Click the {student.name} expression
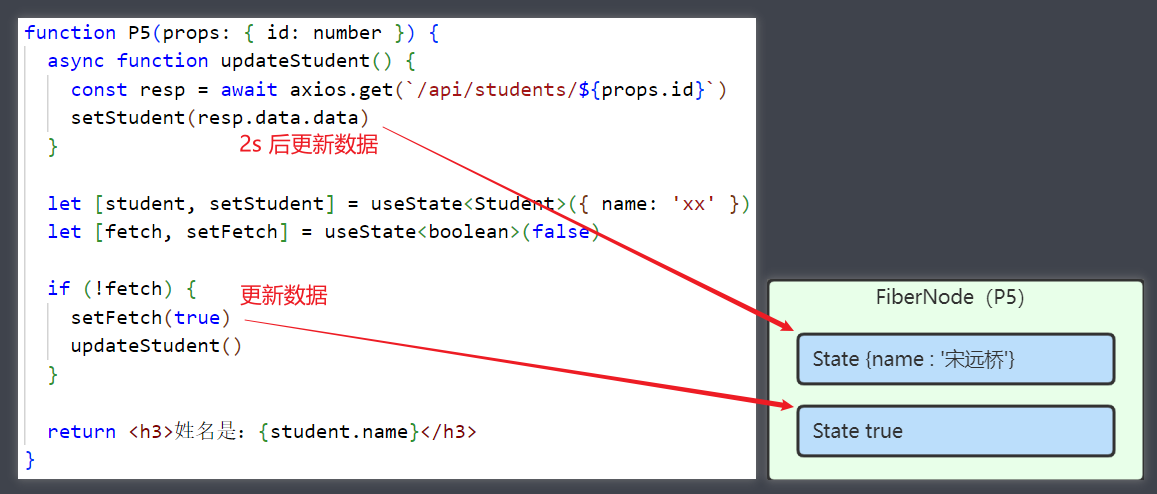Image resolution: width=1157 pixels, height=494 pixels. (339, 432)
